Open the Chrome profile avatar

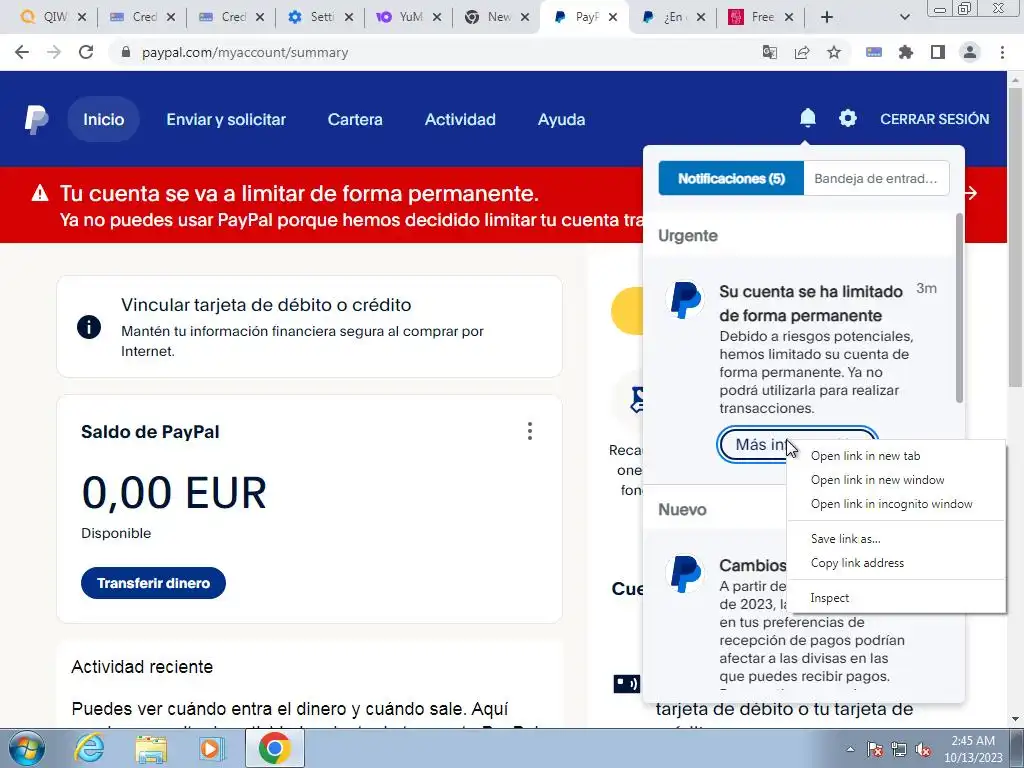tap(970, 52)
